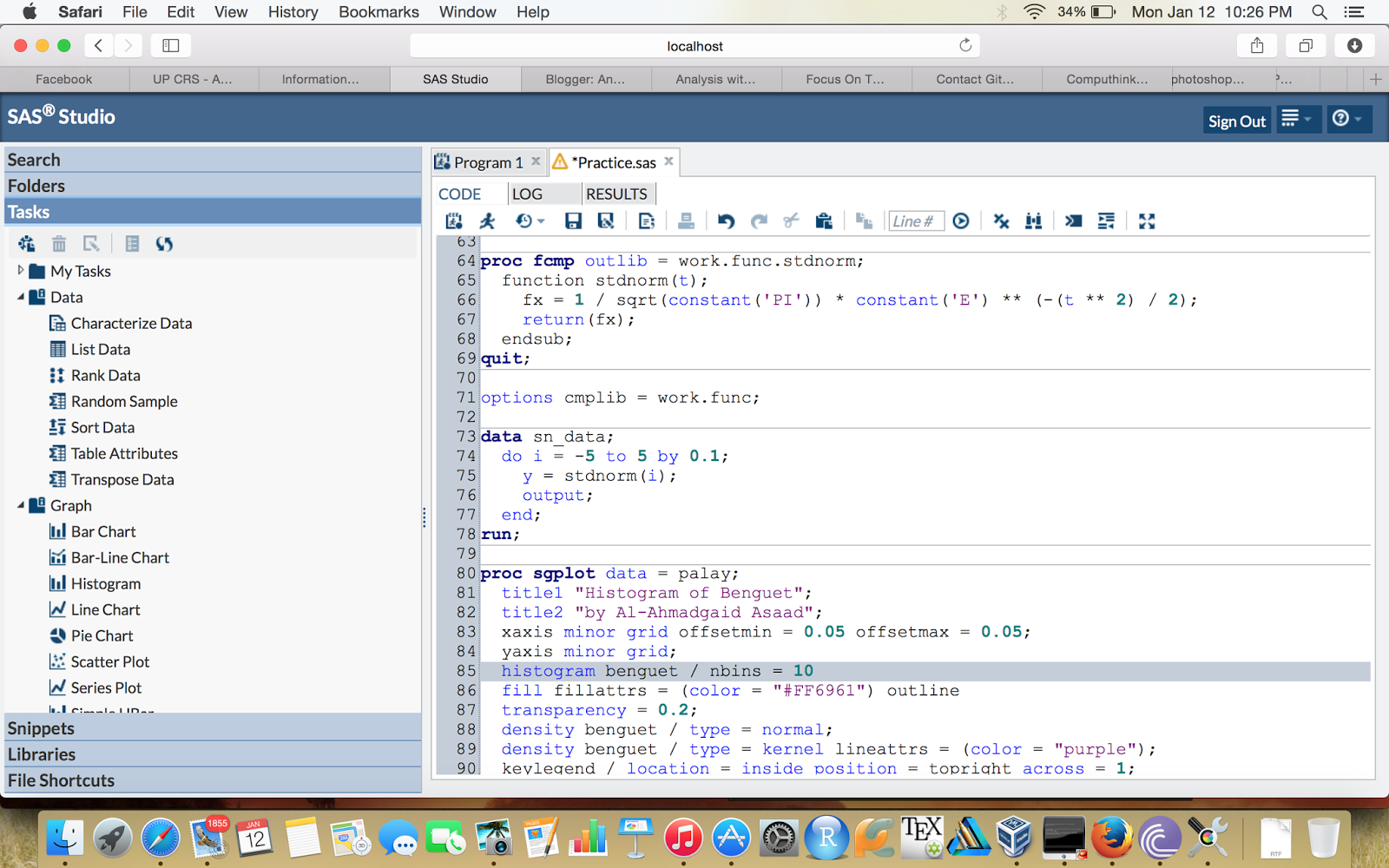Collapse the Data folder in Tasks
The width and height of the screenshot is (1389, 868).
(21, 297)
